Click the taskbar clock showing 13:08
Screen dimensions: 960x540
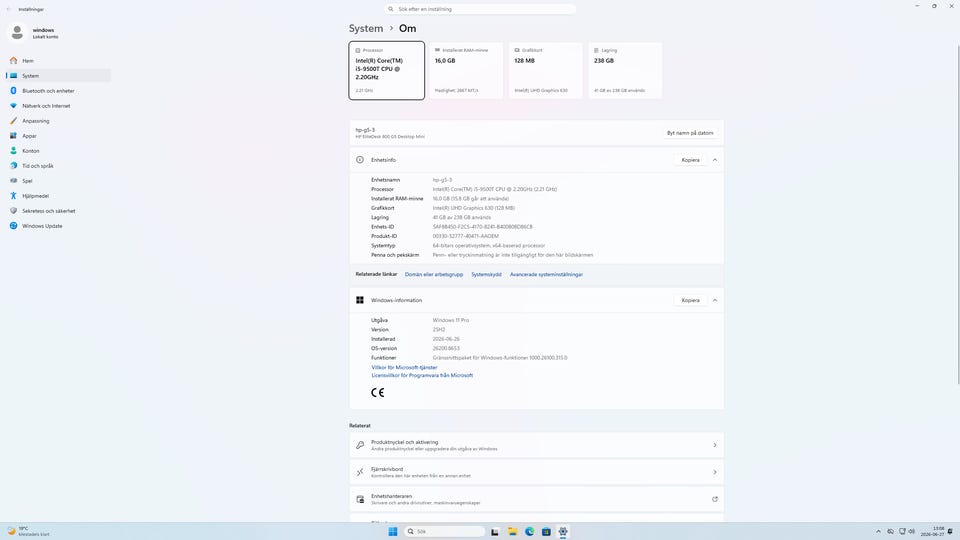[x=932, y=531]
